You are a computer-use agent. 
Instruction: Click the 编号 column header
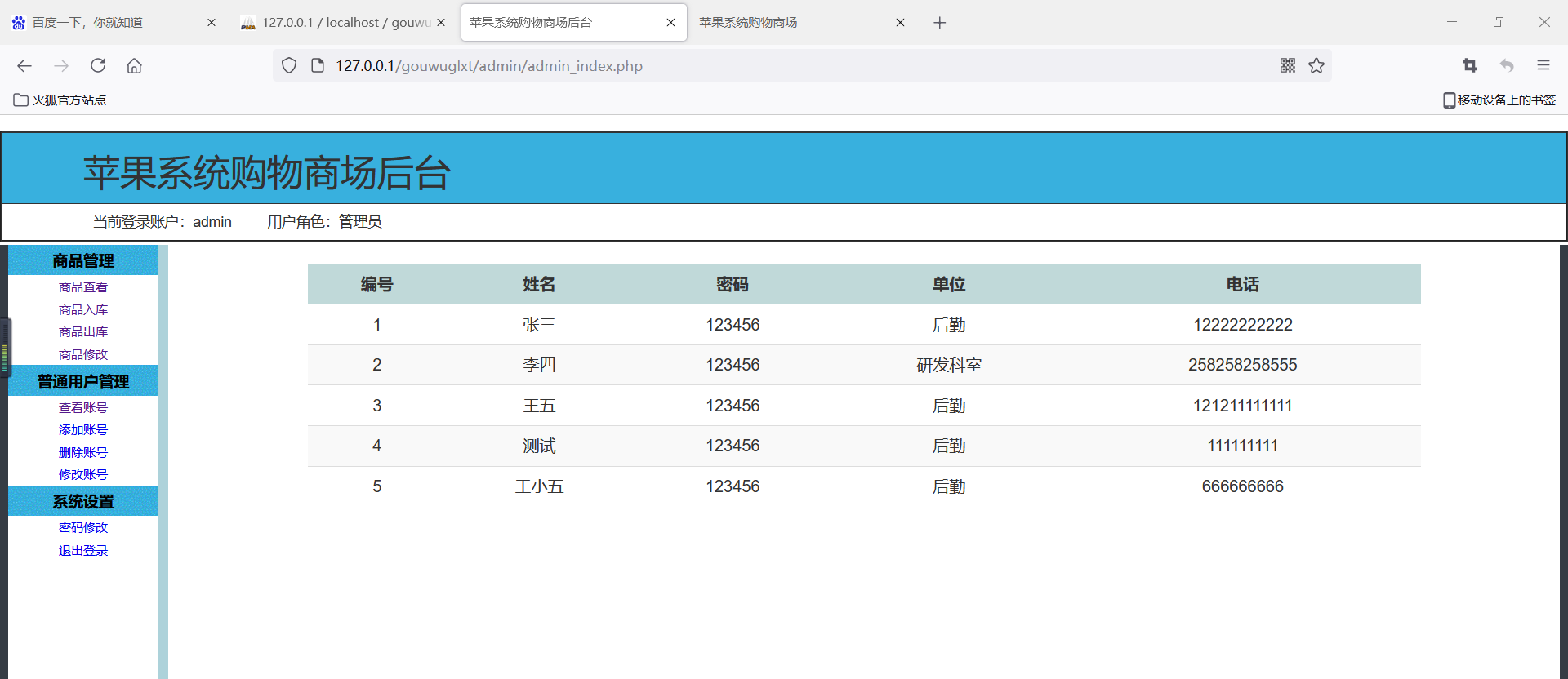click(376, 284)
